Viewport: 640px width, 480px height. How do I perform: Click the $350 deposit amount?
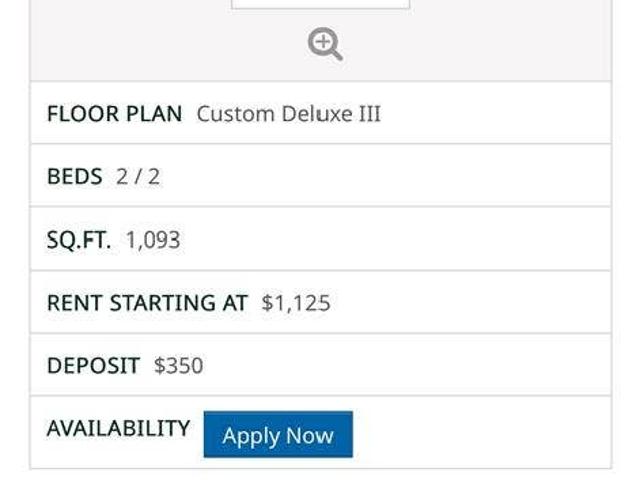tap(178, 366)
